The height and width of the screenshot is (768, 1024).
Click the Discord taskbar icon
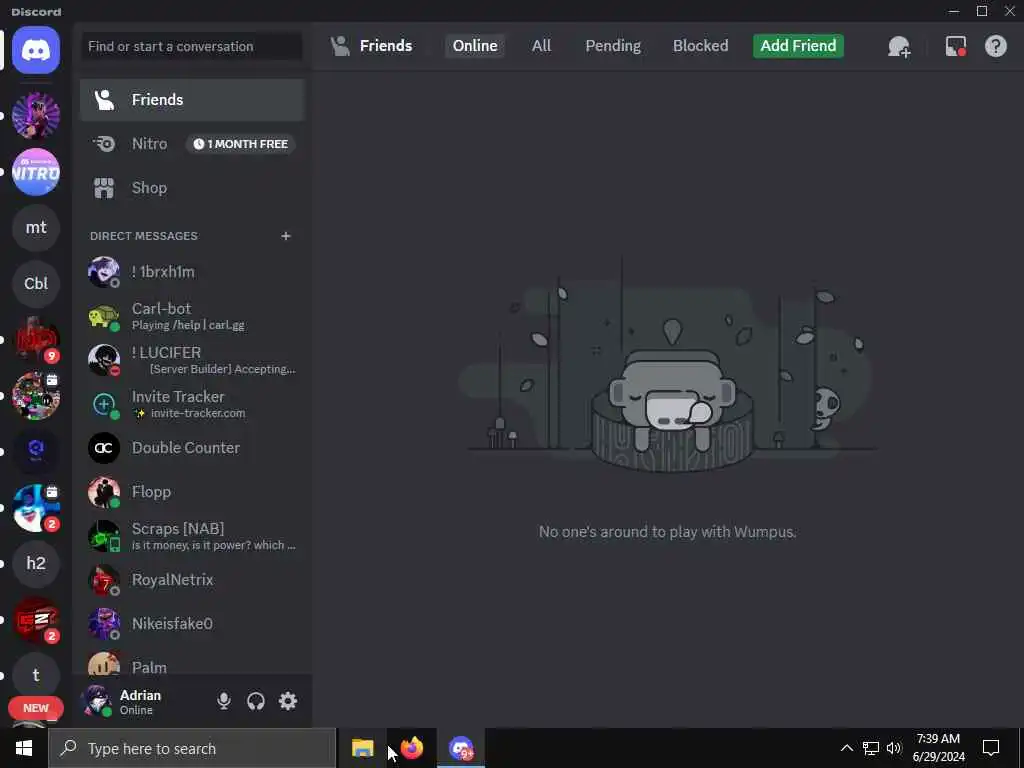[x=461, y=748]
